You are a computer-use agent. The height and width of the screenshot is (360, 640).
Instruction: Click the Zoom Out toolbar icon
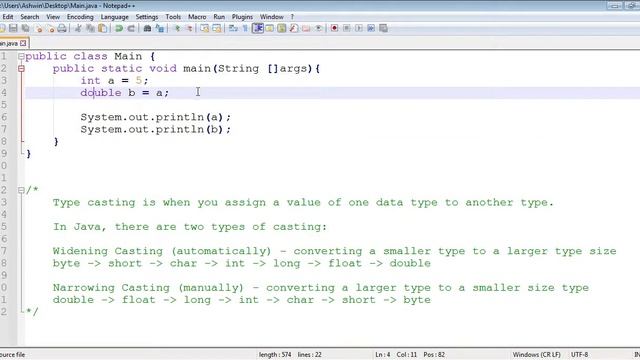pos(189,28)
